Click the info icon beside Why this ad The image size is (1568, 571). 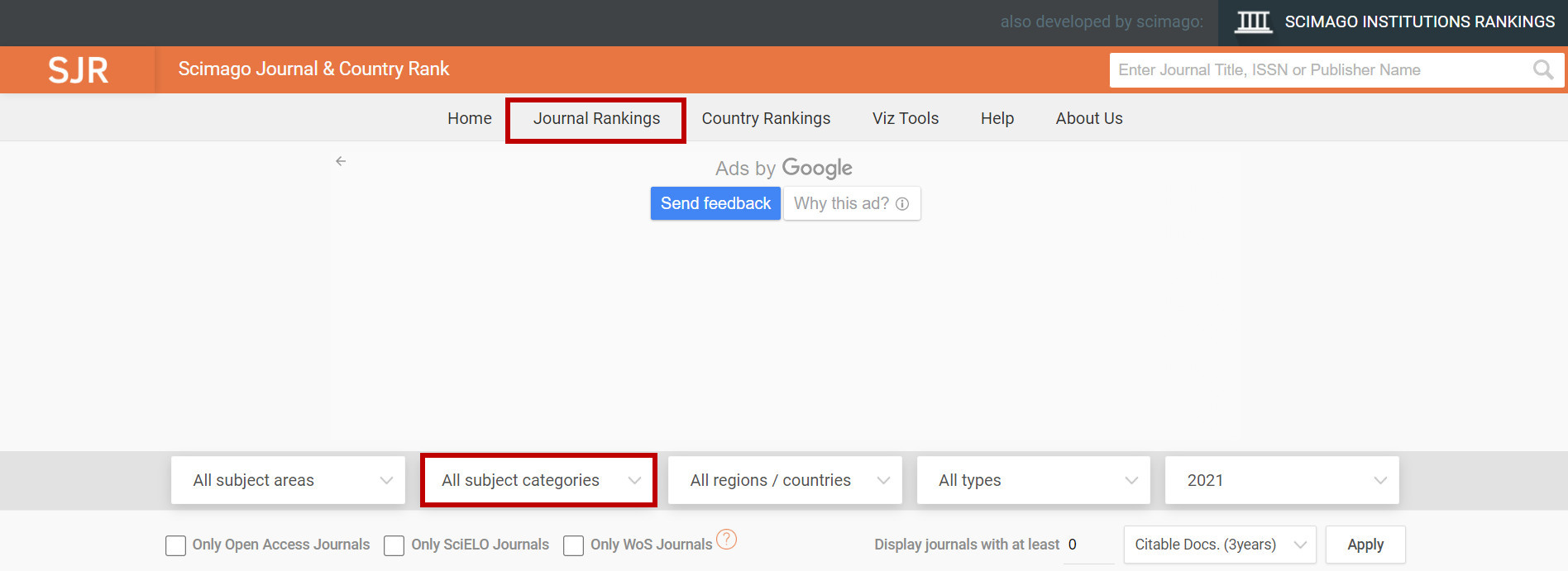[902, 204]
